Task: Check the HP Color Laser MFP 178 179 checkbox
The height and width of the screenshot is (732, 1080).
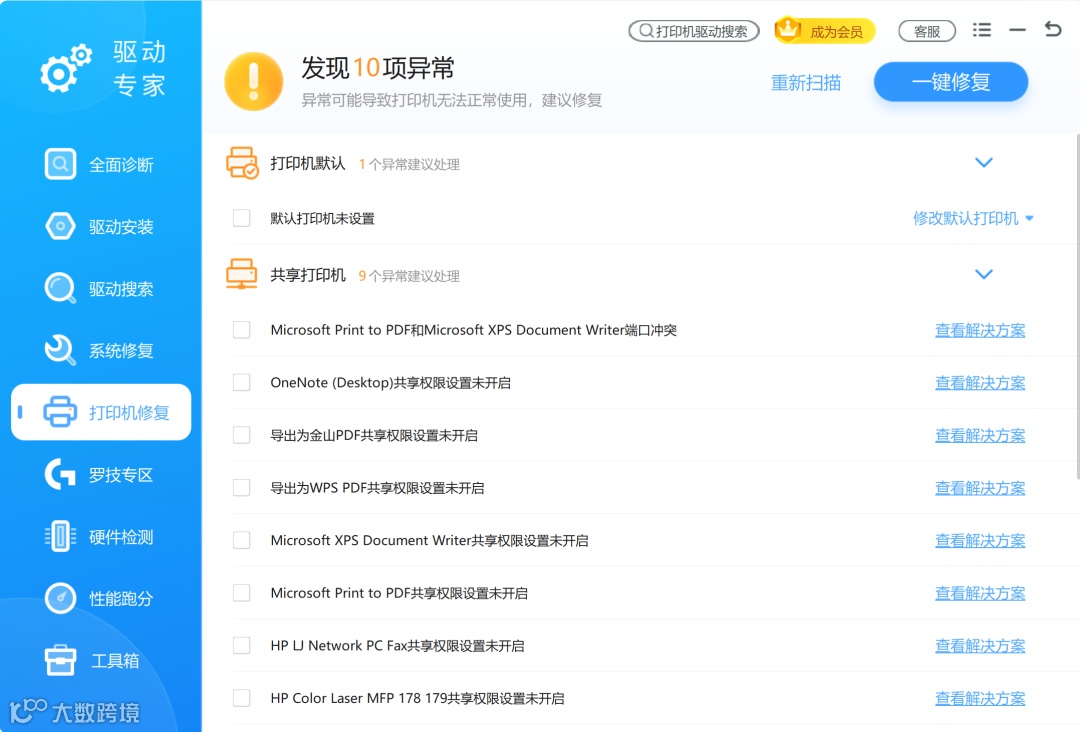Action: point(242,698)
